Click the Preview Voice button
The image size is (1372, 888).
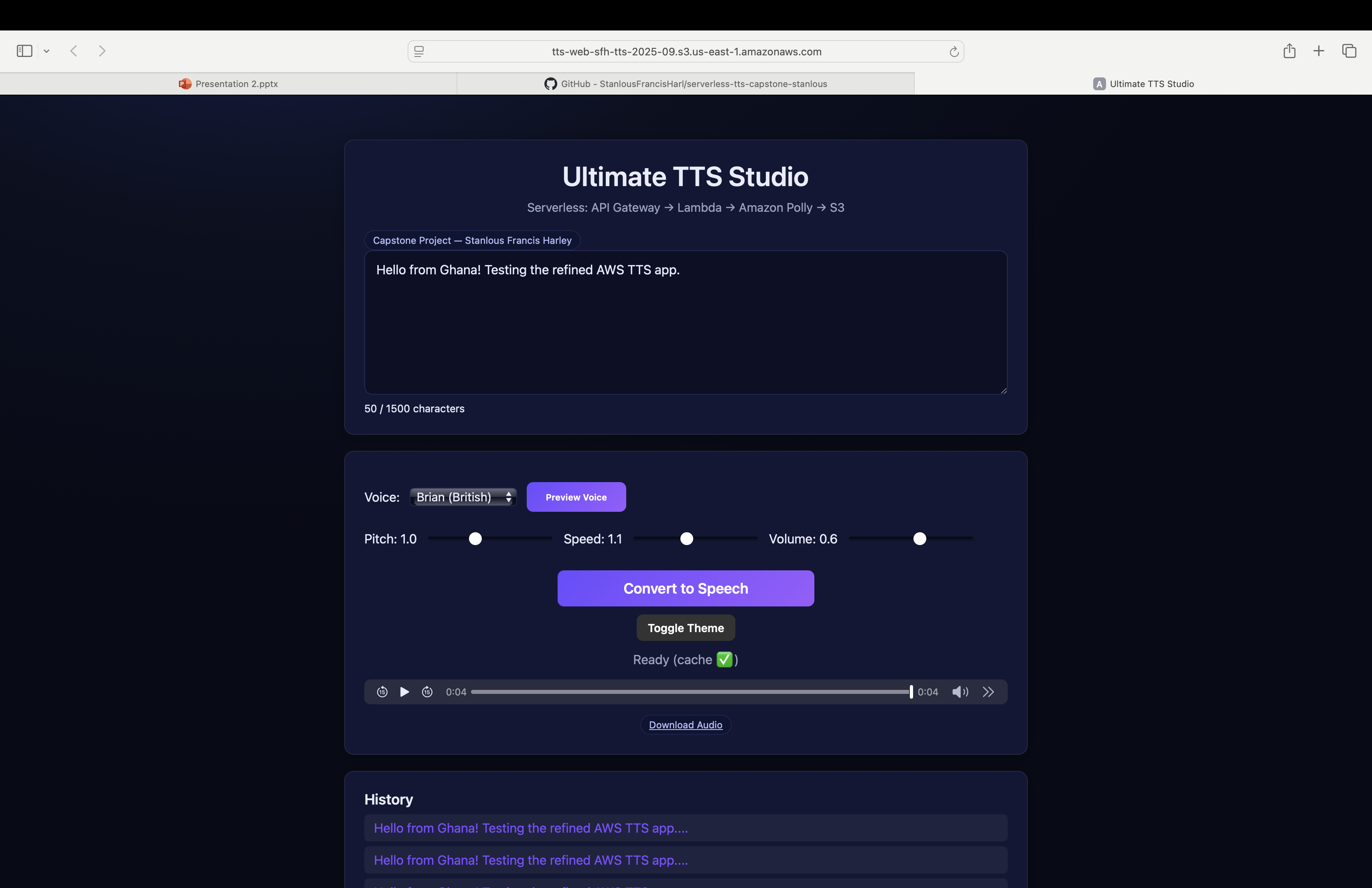point(576,497)
